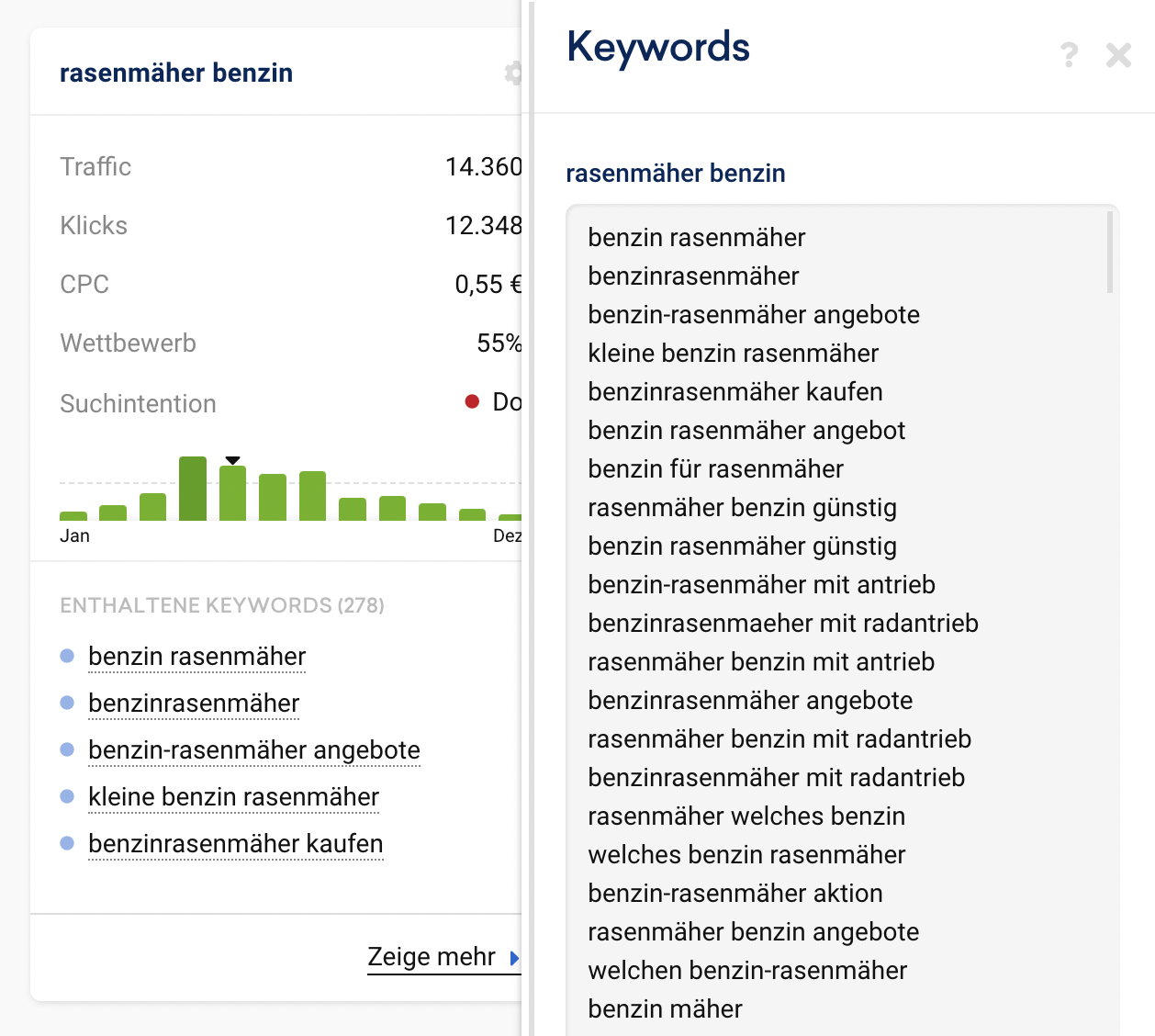The image size is (1155, 1036).
Task: Click 'rasenmäher welches benzin' list entry
Action: (x=746, y=816)
